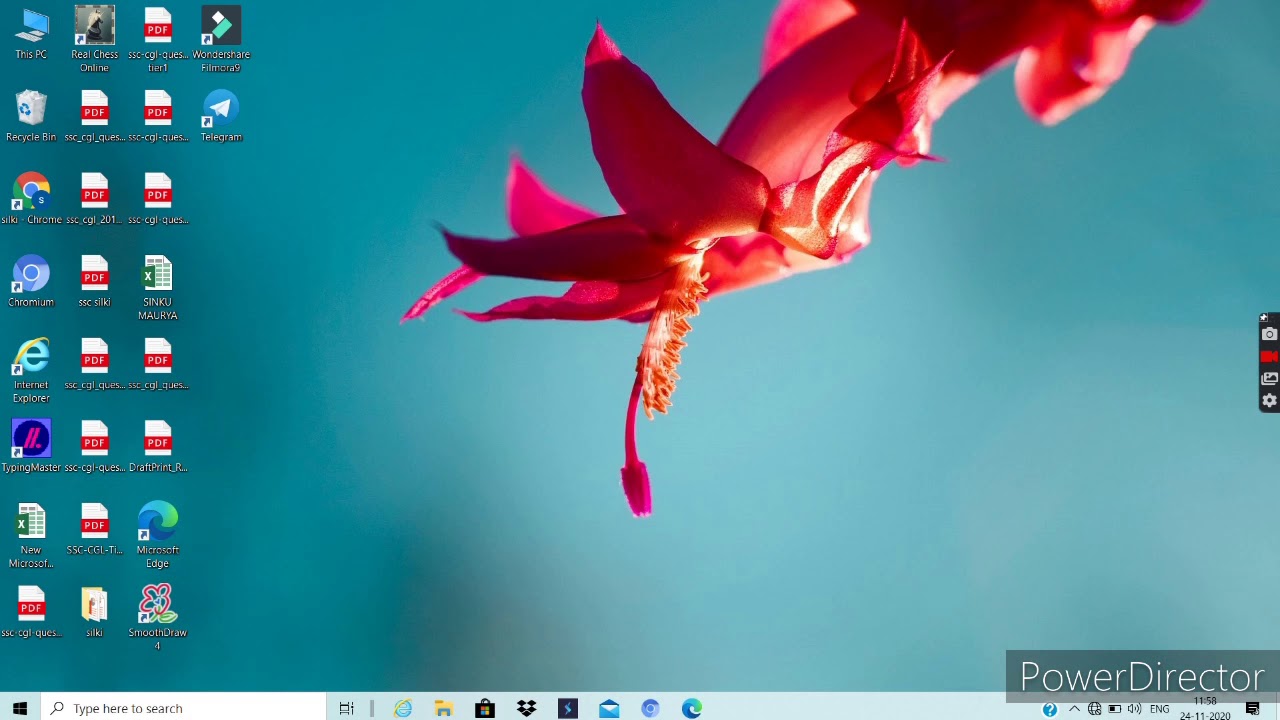Viewport: 1280px width, 720px height.
Task: Open the notification Action Center
Action: click(1252, 709)
